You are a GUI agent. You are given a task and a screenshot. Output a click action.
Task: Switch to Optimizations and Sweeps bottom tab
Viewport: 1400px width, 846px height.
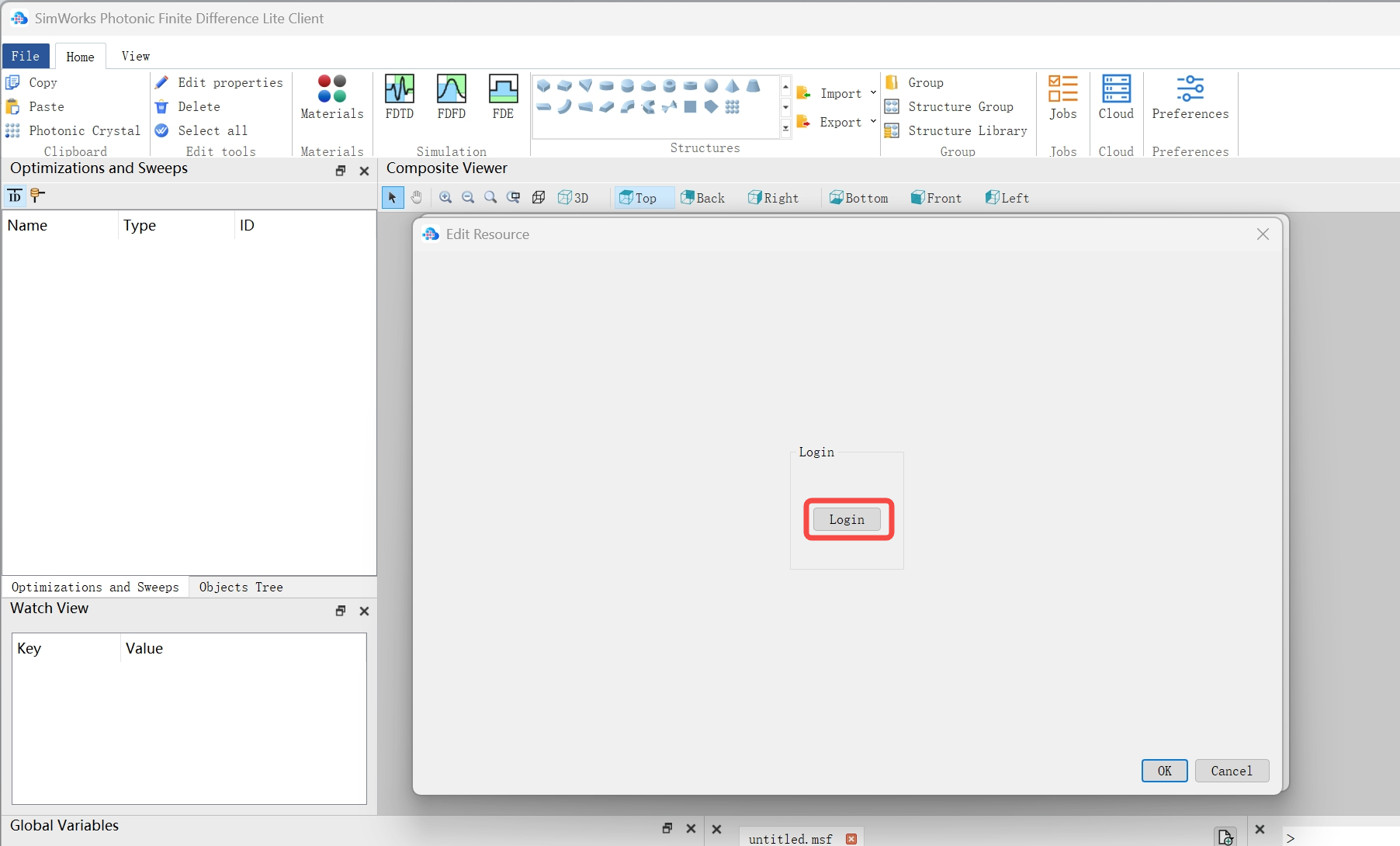click(x=95, y=587)
